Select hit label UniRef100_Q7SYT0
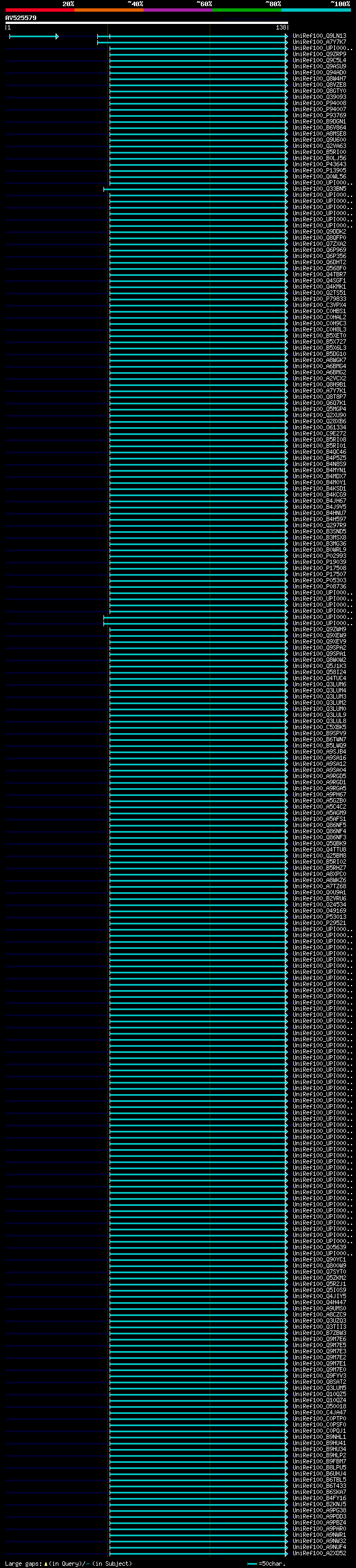The width and height of the screenshot is (356, 1568). click(x=319, y=1272)
